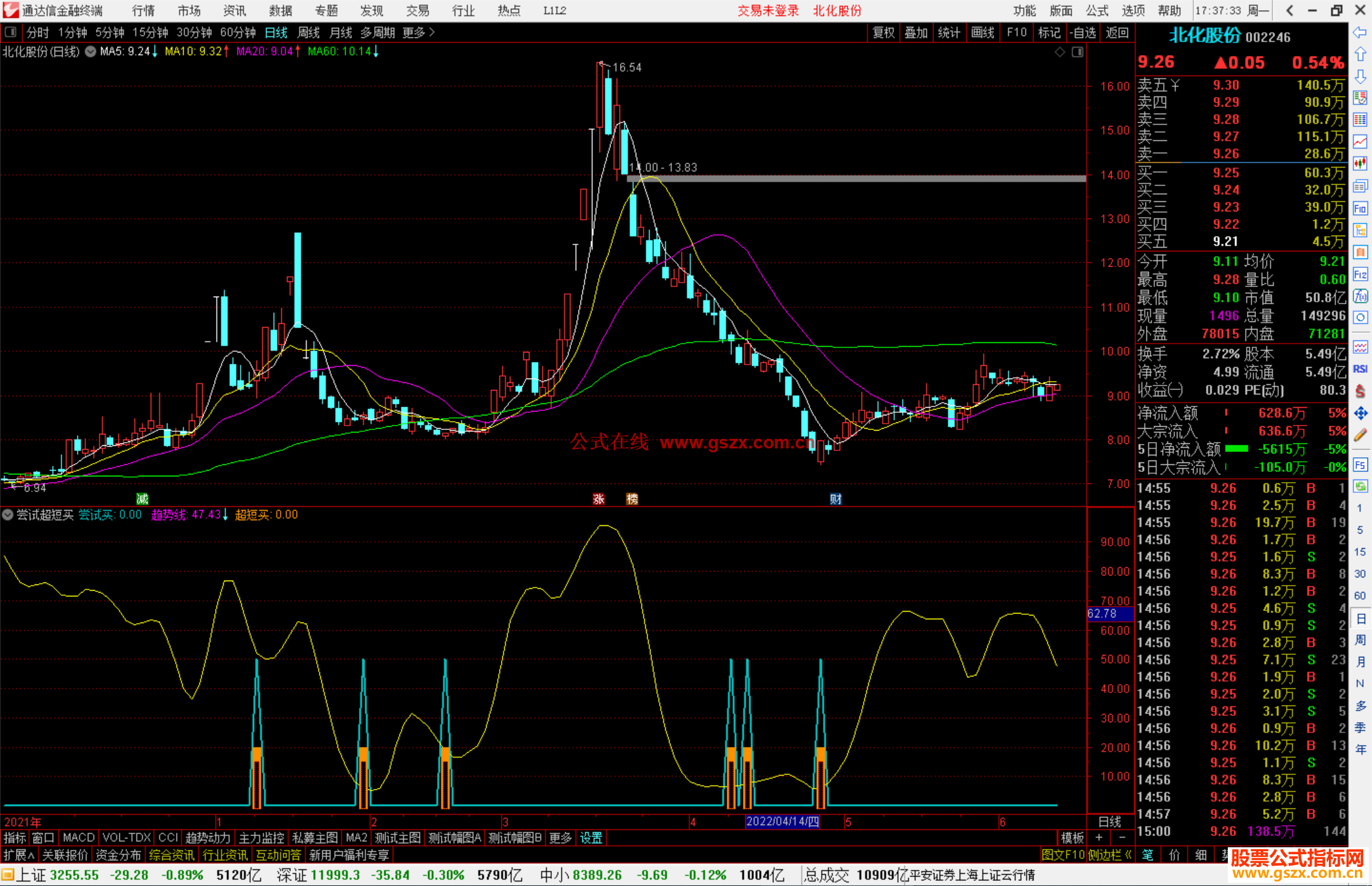
Task: Click the 2022/04/14 date marker on timeline
Action: (x=782, y=821)
